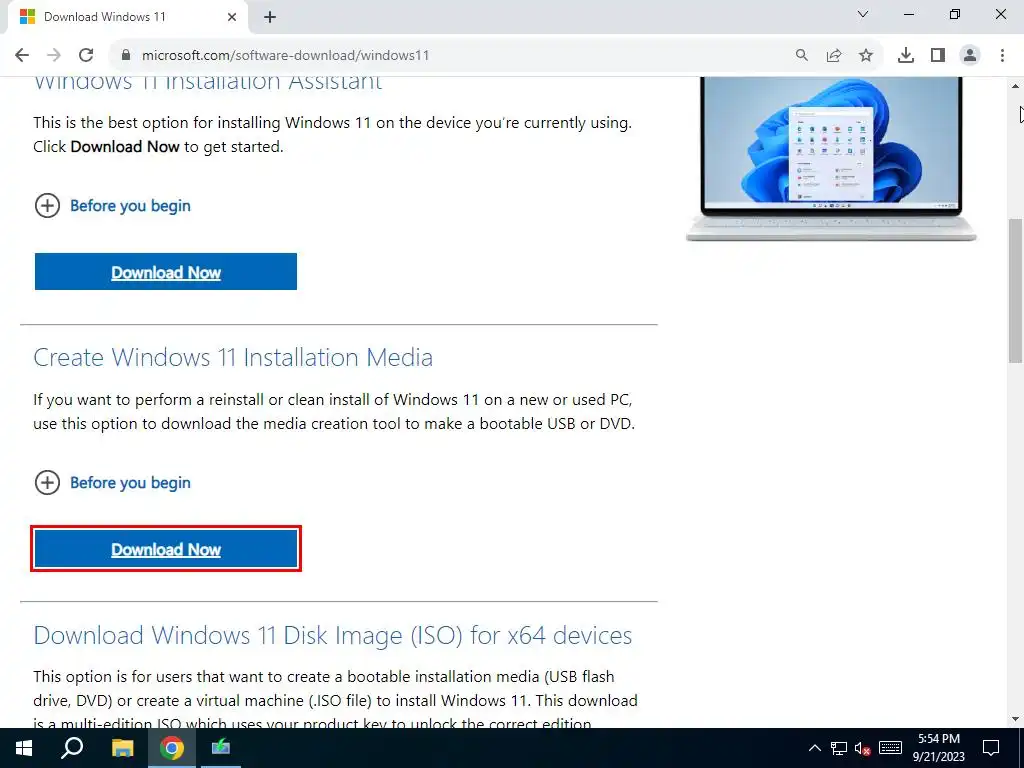
Task: Click the muted volume tray icon
Action: tap(863, 748)
